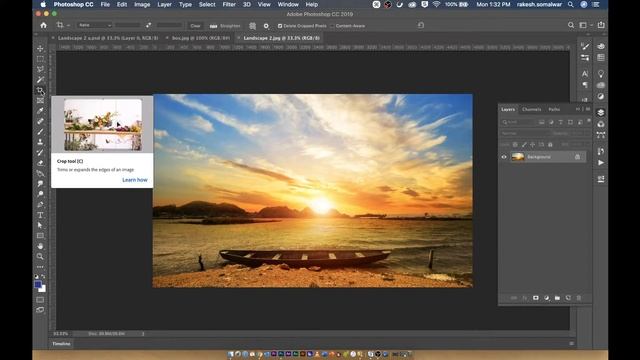The image size is (640, 360).
Task: Open the Image menu
Action: [142, 4]
